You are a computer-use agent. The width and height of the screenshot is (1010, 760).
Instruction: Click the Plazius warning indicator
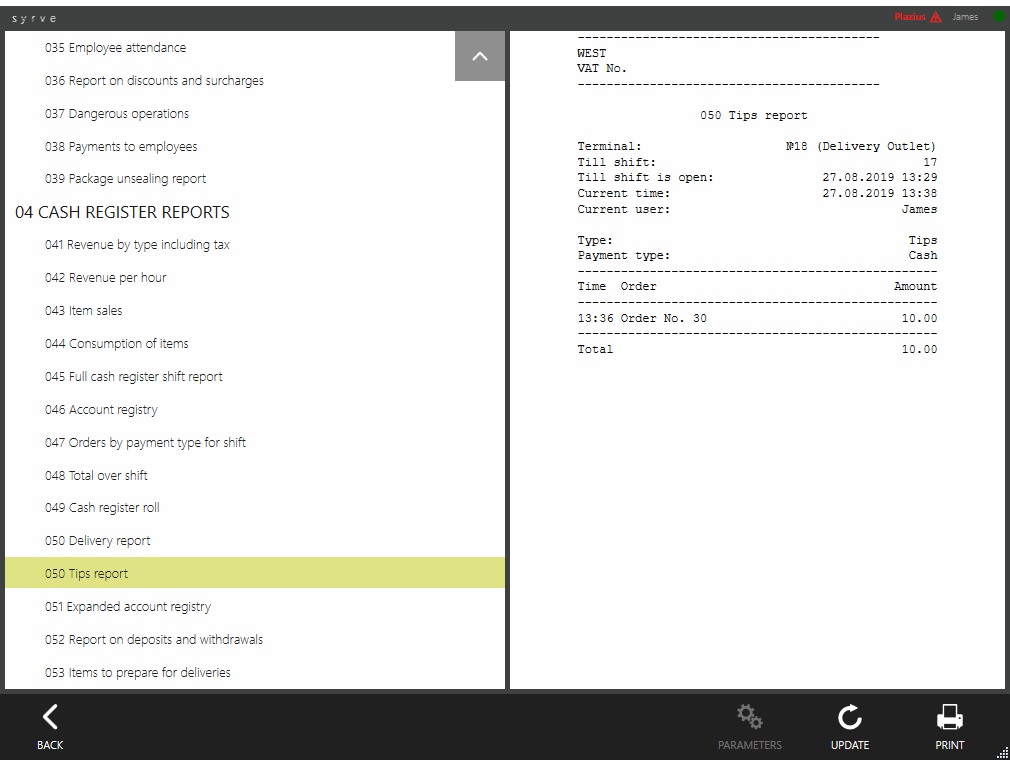point(917,17)
